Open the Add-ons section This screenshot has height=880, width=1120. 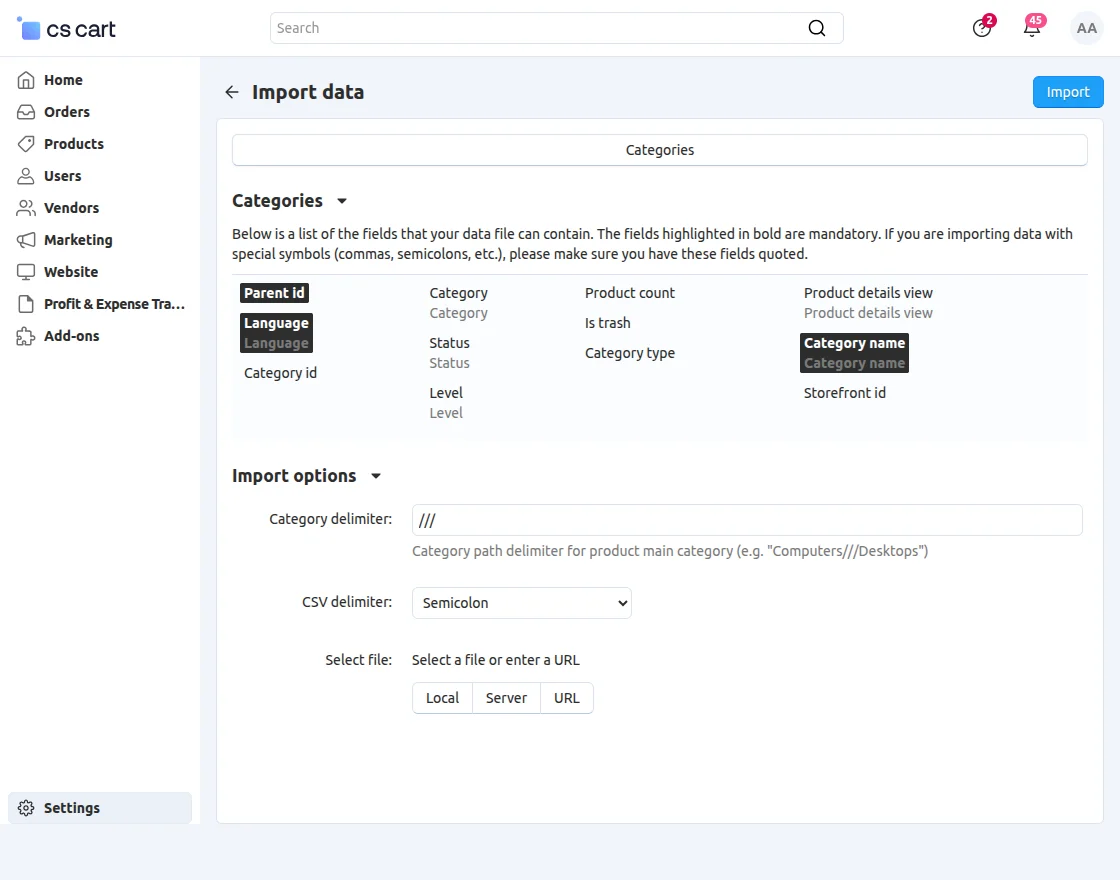point(69,336)
